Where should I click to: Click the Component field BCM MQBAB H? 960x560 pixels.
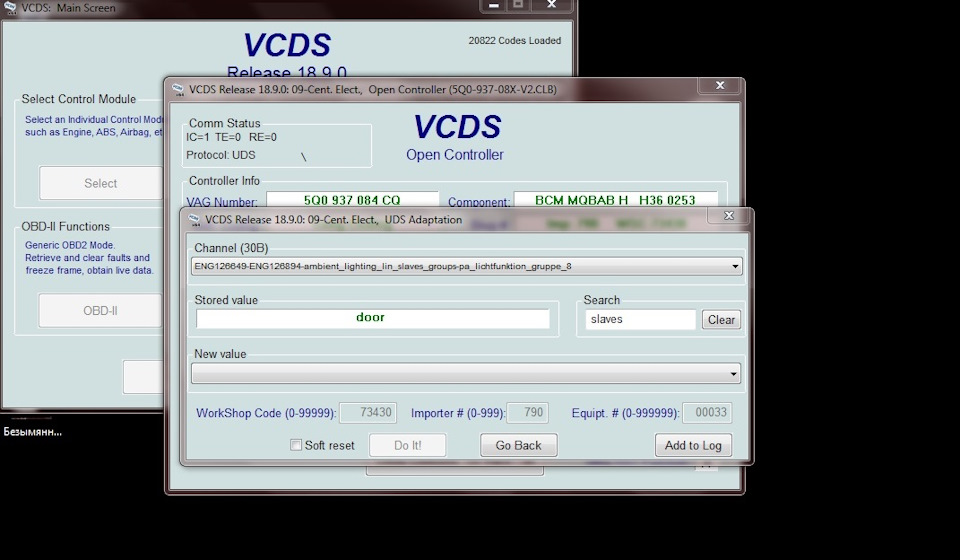pyautogui.click(x=615, y=200)
